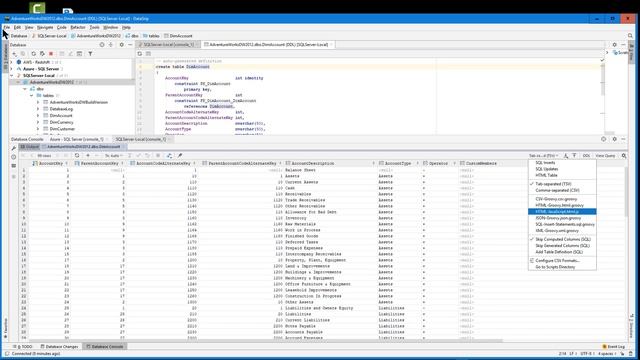
Task: Toggle Tab-separated (TSV) format option
Action: coord(562,184)
